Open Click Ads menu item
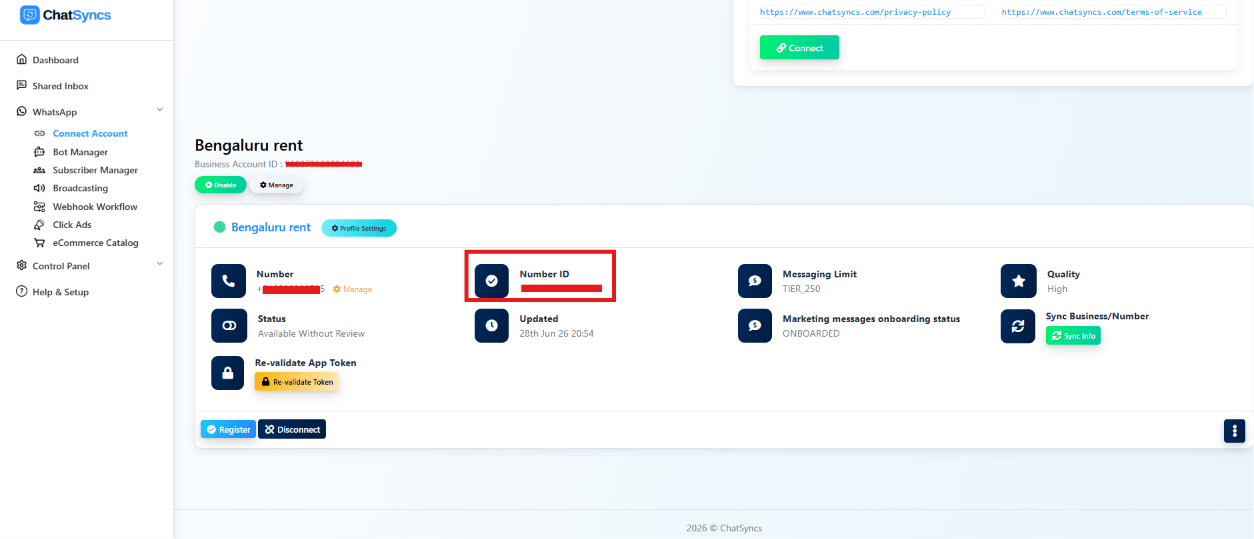 (x=72, y=225)
